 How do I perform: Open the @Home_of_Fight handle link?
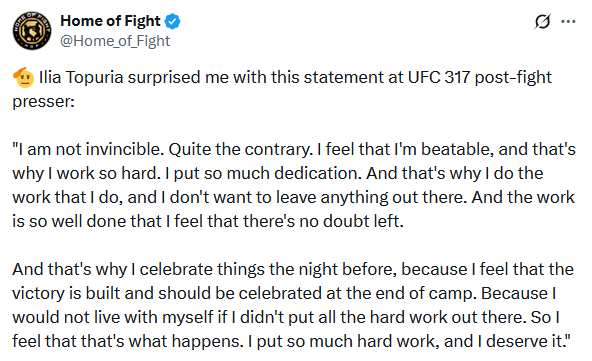pos(115,41)
